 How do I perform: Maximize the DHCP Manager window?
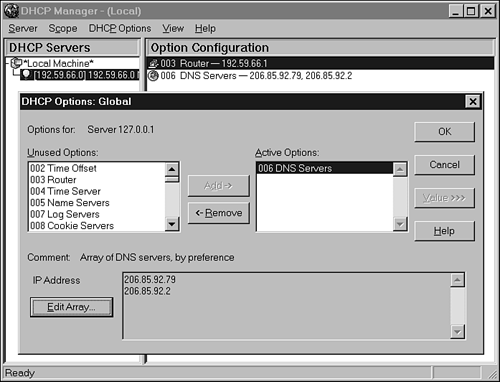click(471, 11)
